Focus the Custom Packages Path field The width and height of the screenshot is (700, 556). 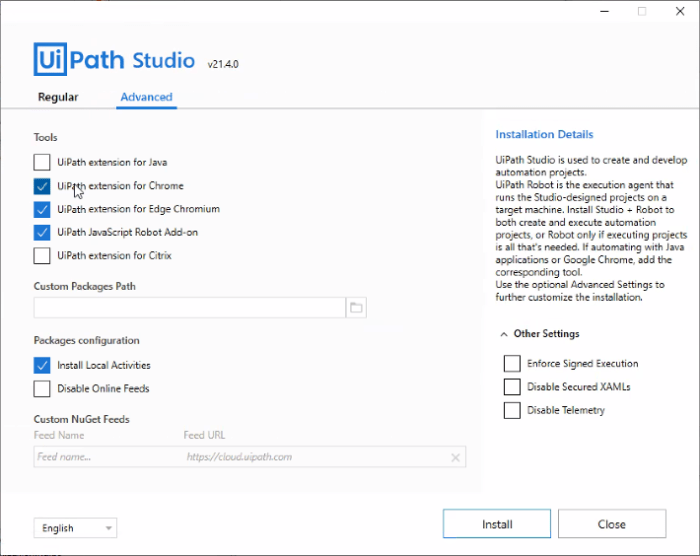pos(190,308)
